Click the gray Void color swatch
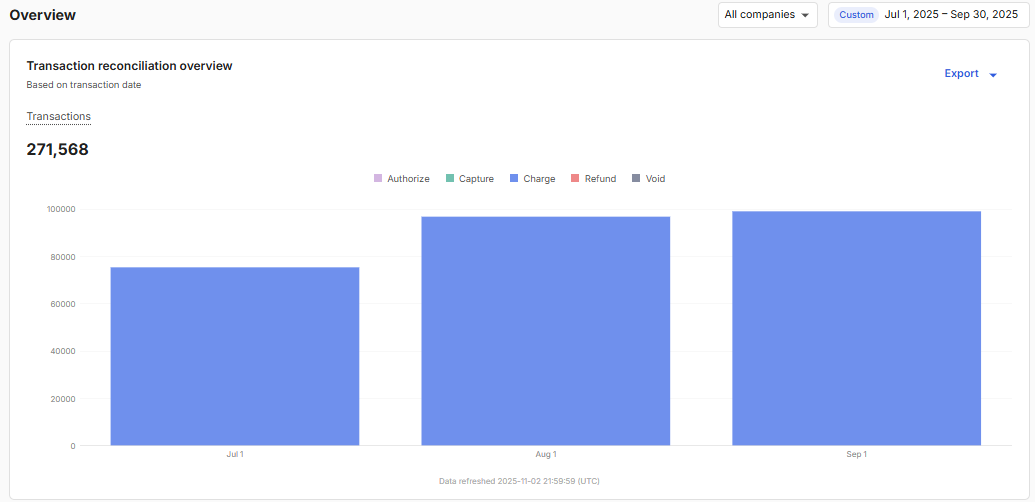This screenshot has height=502, width=1035. coord(636,178)
